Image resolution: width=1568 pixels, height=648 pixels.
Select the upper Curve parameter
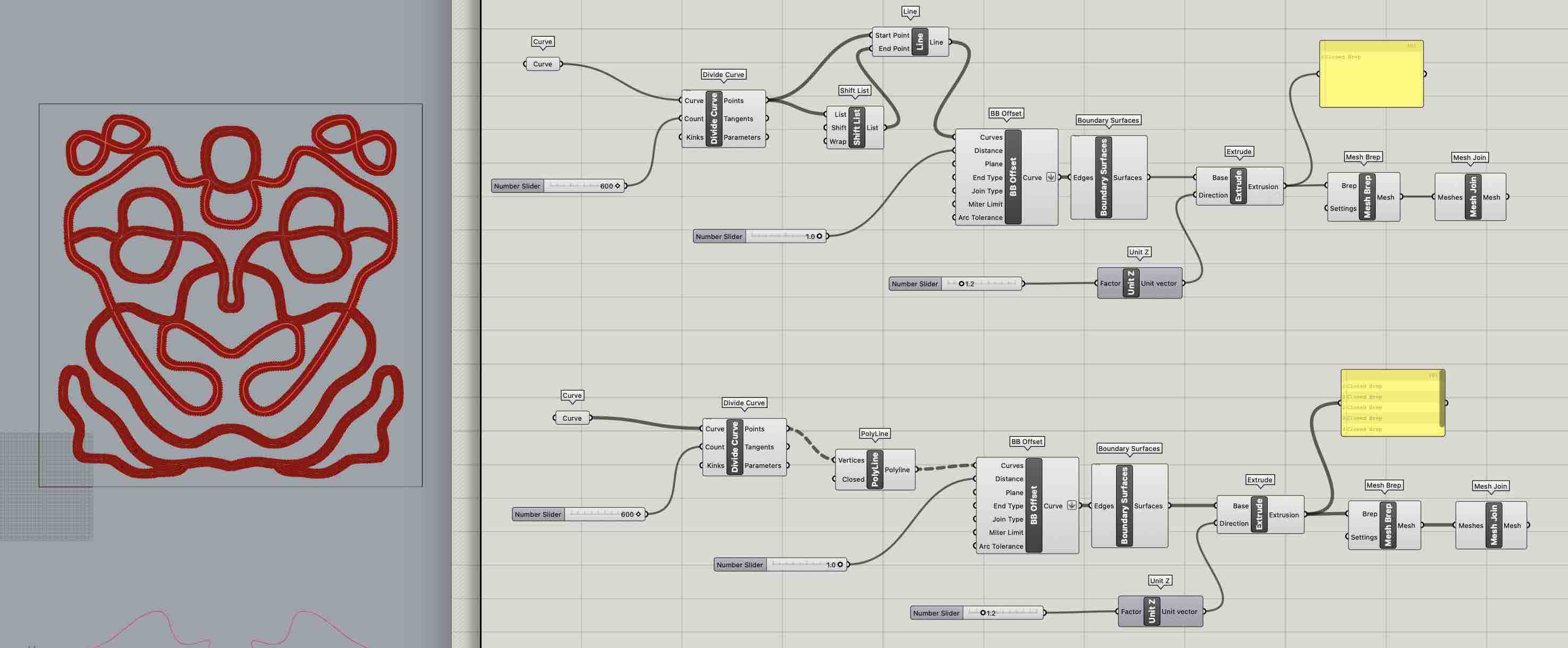pos(542,64)
